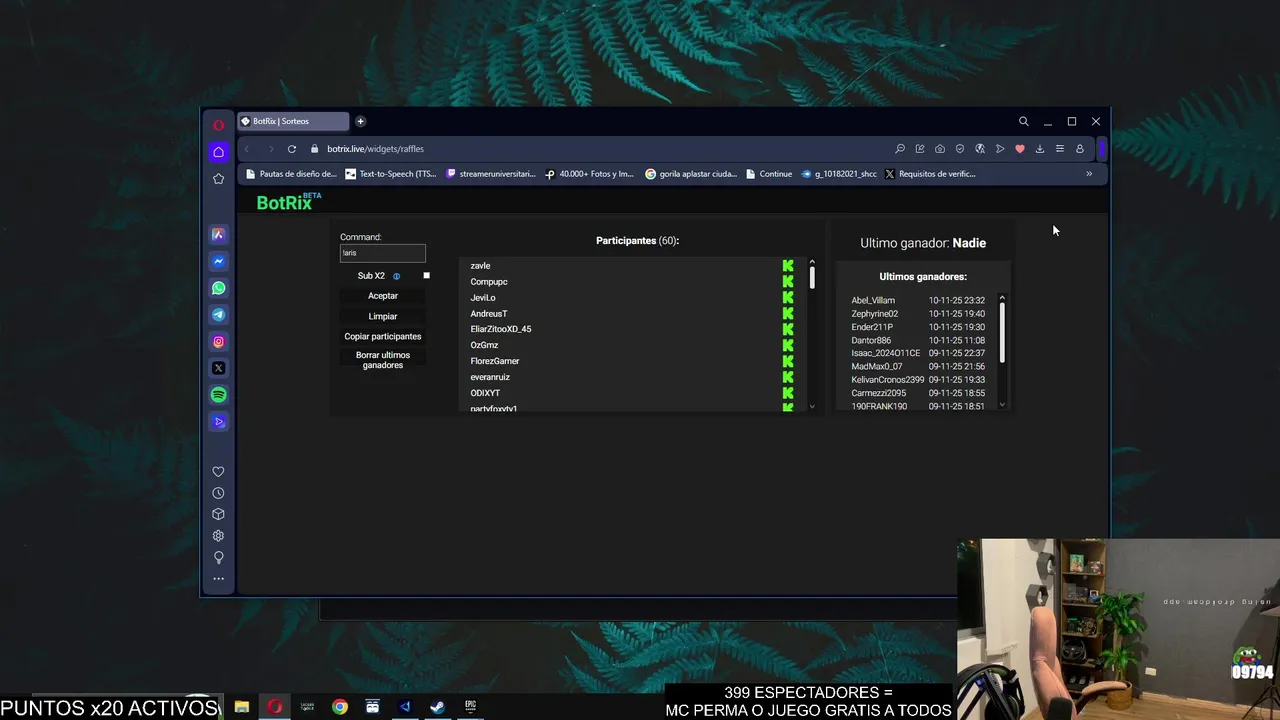Click the snapshot camera icon in the address bar
Image resolution: width=1280 pixels, height=720 pixels.
940,149
